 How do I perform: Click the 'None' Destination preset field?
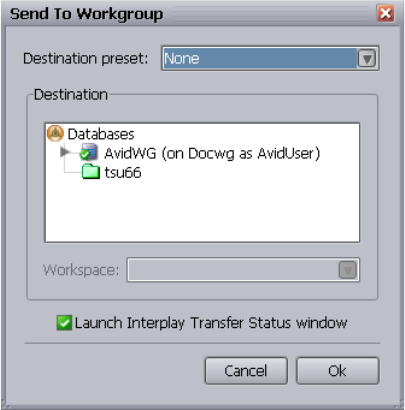[x=260, y=59]
